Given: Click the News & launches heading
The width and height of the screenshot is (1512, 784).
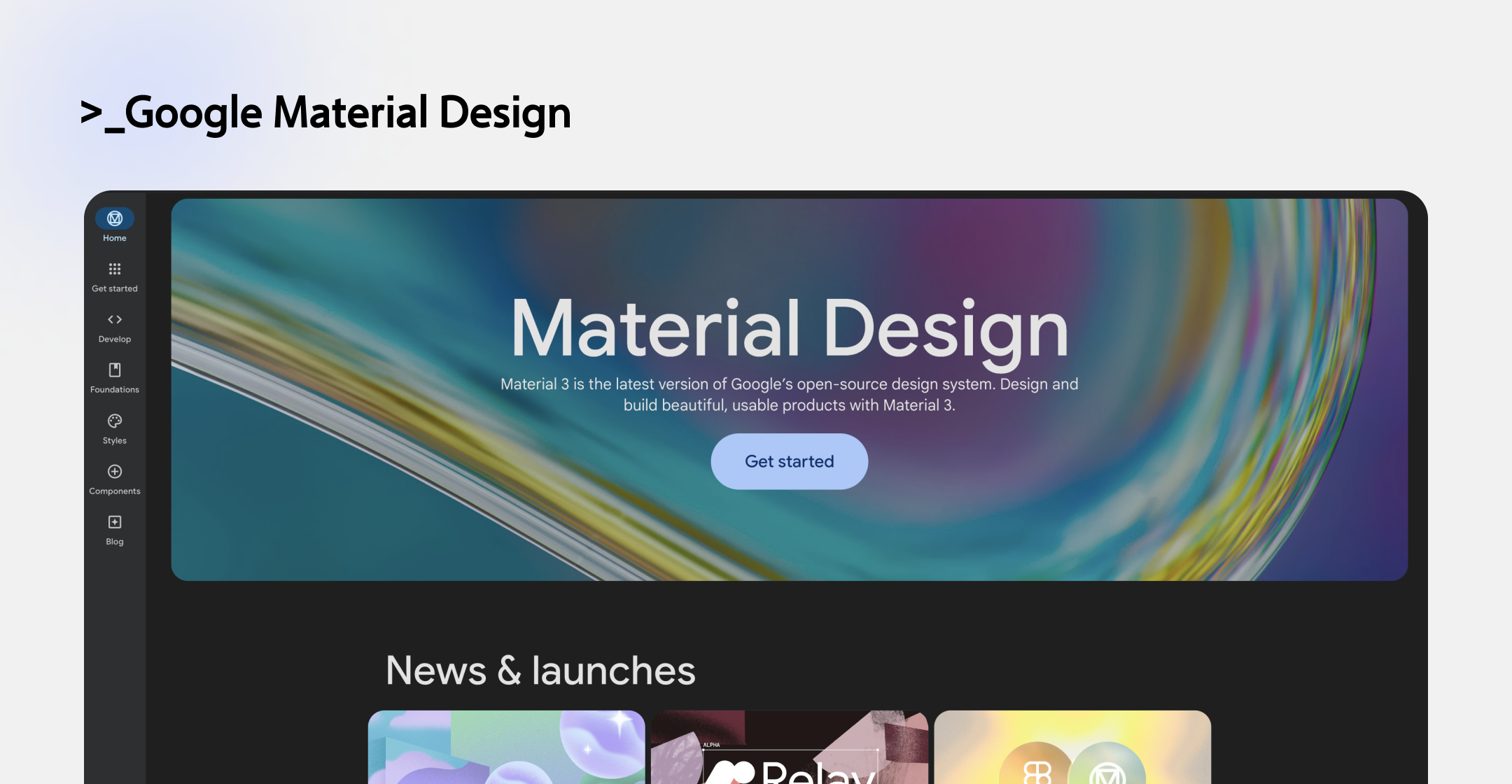Looking at the screenshot, I should [540, 671].
